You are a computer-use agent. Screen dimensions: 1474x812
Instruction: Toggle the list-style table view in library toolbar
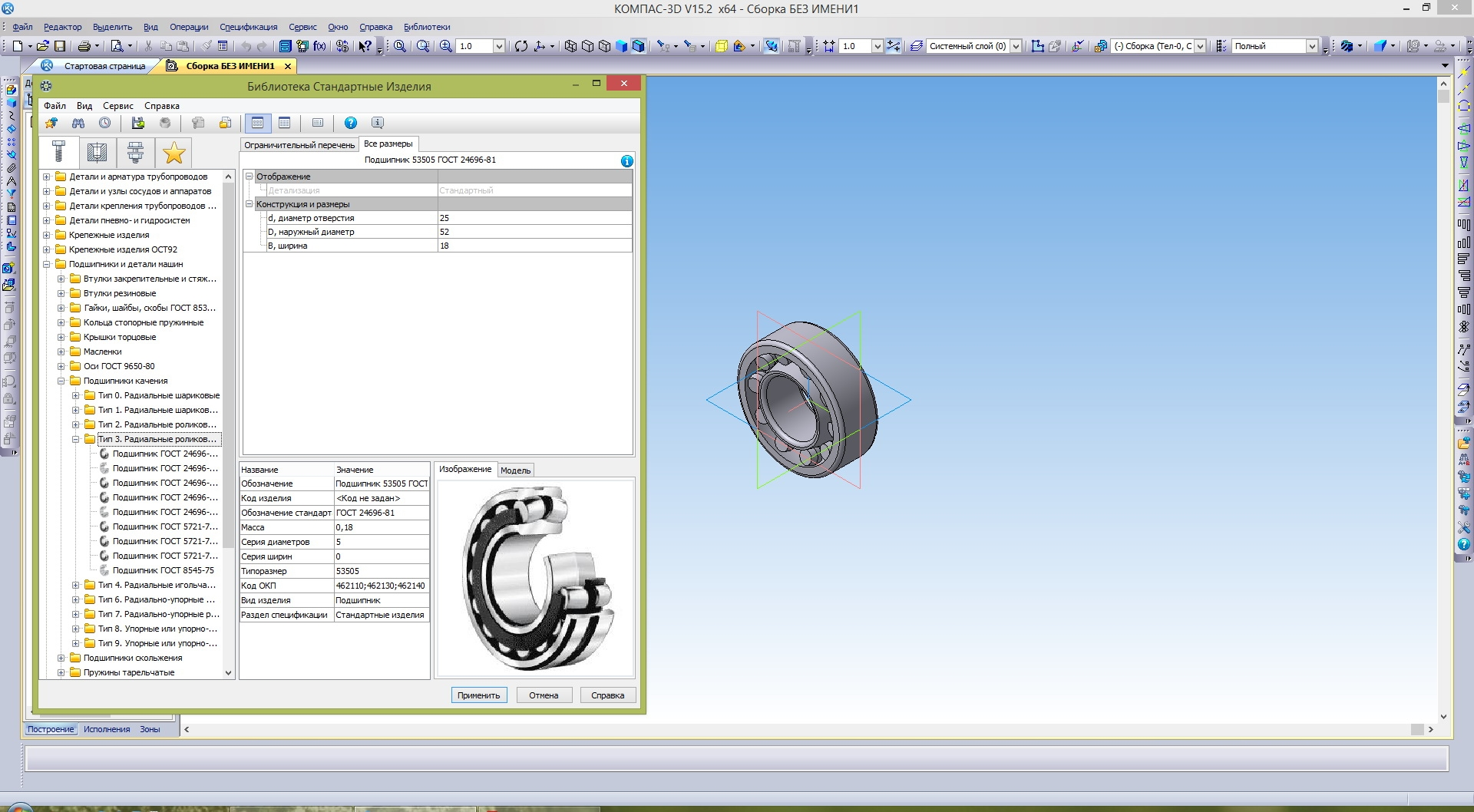click(285, 123)
